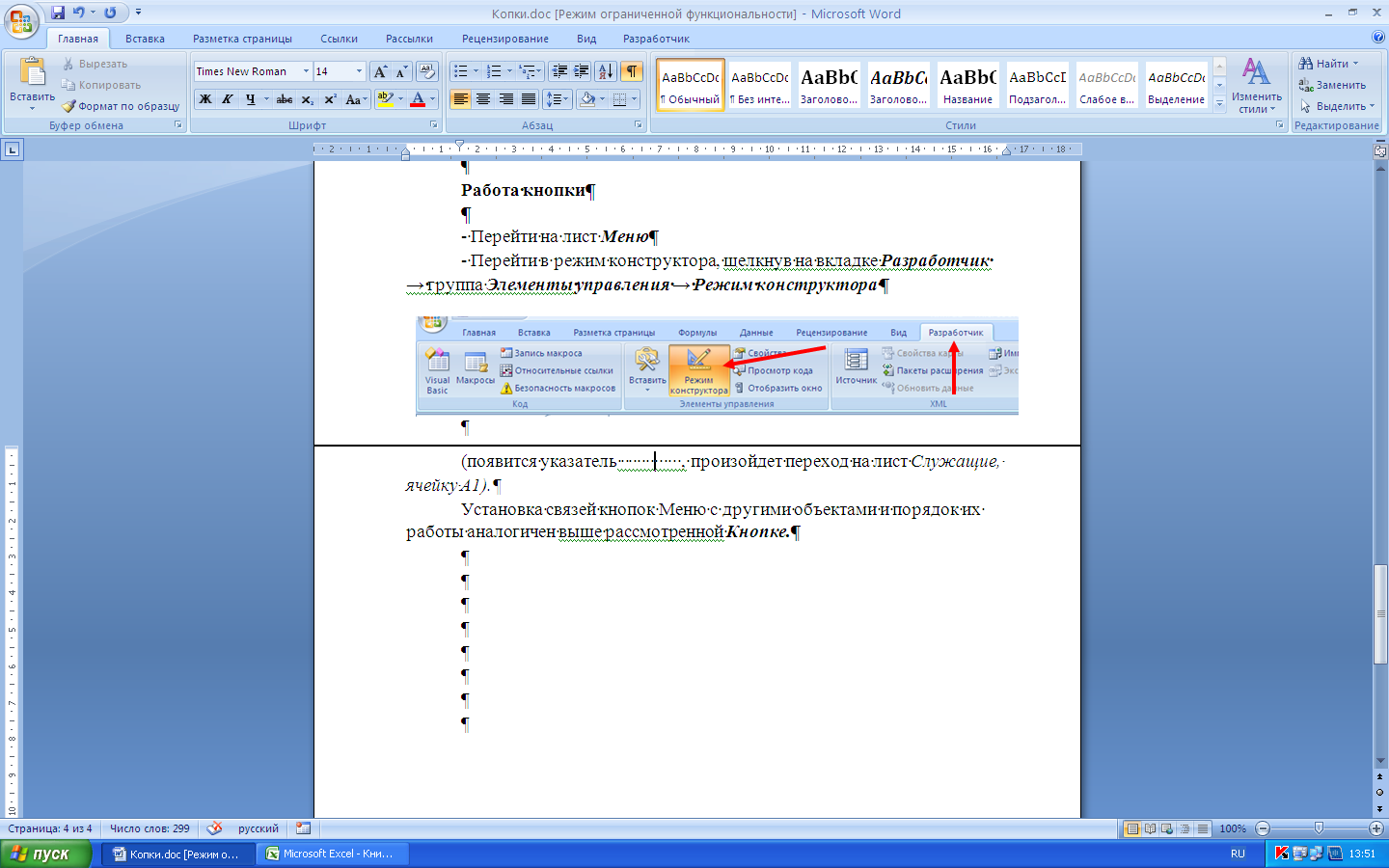Toggle underline (Ч) formatting

coord(251,99)
